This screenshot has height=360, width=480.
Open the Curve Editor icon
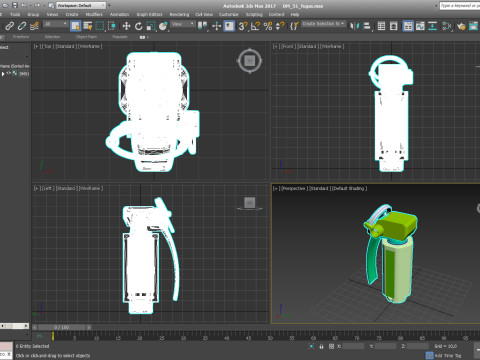[420, 26]
